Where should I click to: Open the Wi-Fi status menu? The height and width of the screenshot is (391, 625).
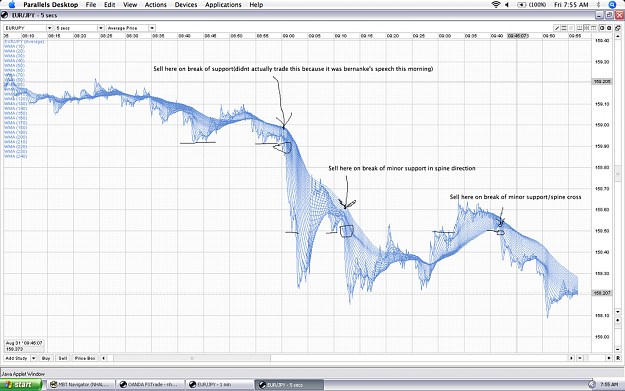[x=496, y=4]
